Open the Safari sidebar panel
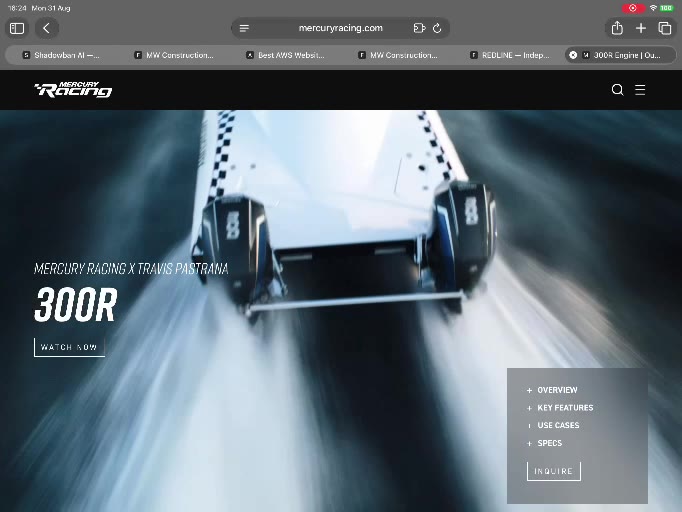682x512 pixels. click(x=17, y=28)
